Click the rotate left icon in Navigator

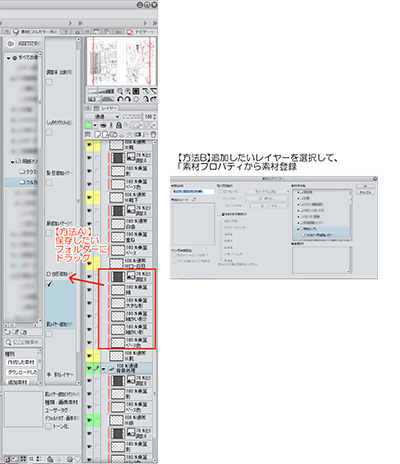(x=121, y=99)
